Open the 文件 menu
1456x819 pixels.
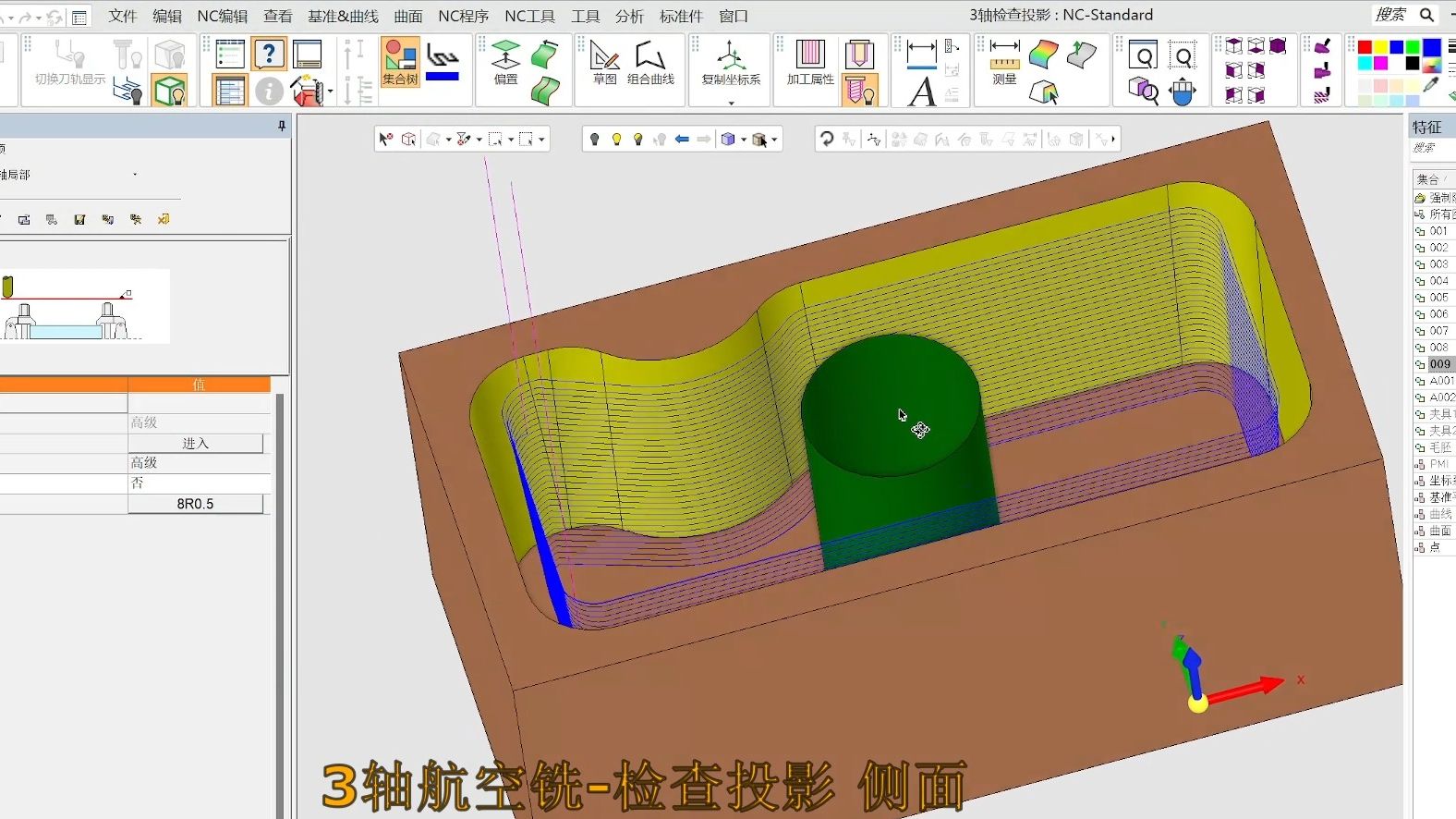tap(122, 16)
